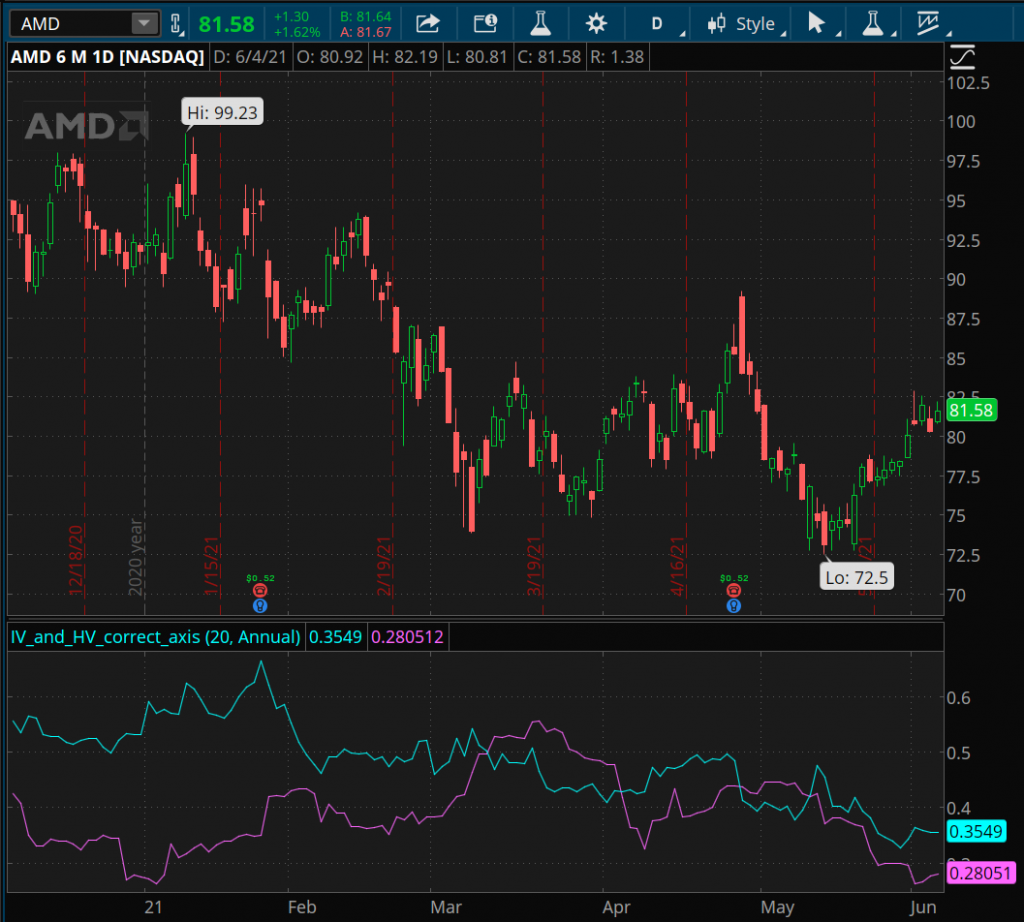Click the 12/18/20 expiration line label
The image size is (1024, 922).
tap(76, 560)
